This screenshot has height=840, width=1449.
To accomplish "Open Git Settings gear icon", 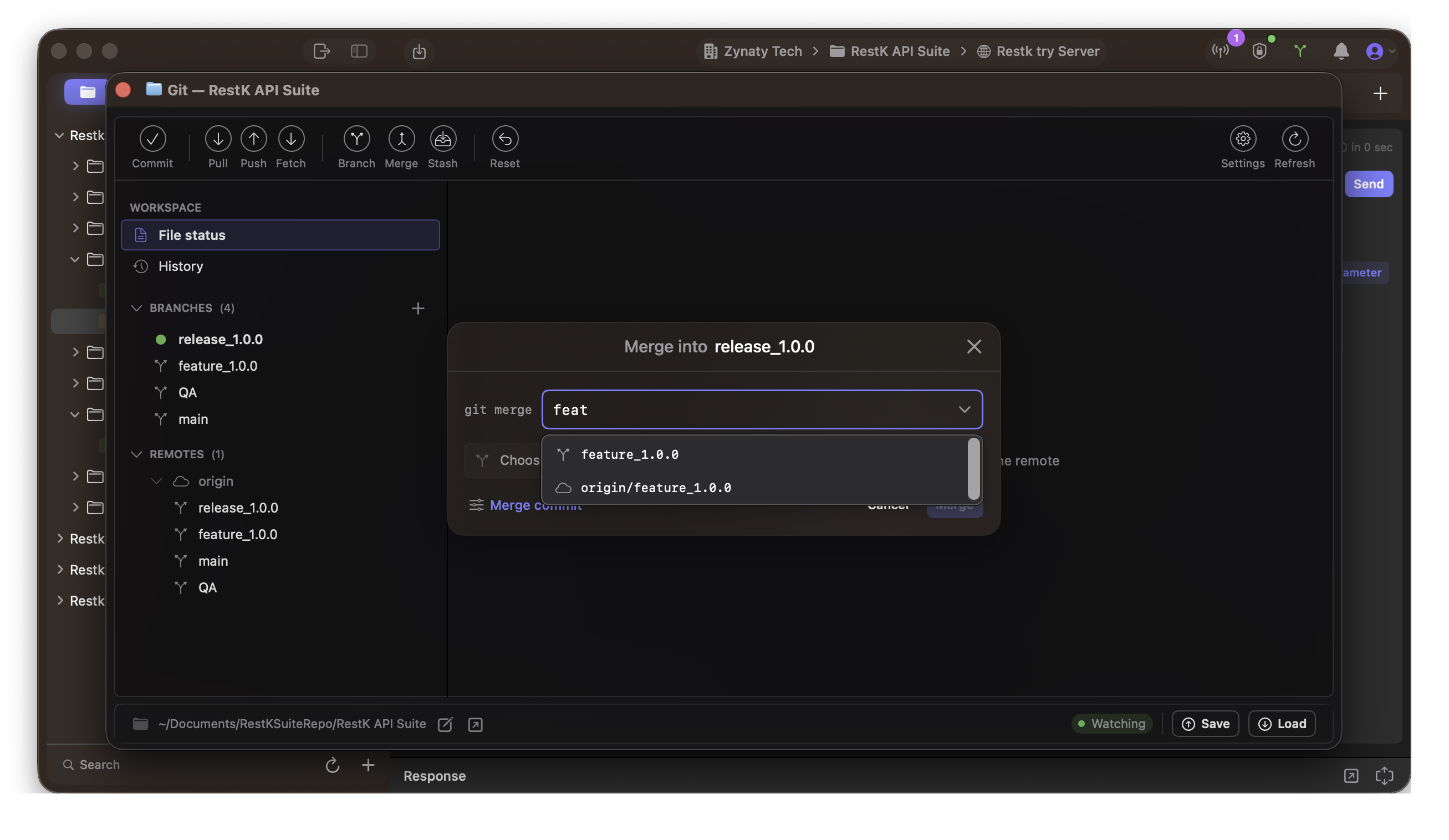I will (1243, 139).
